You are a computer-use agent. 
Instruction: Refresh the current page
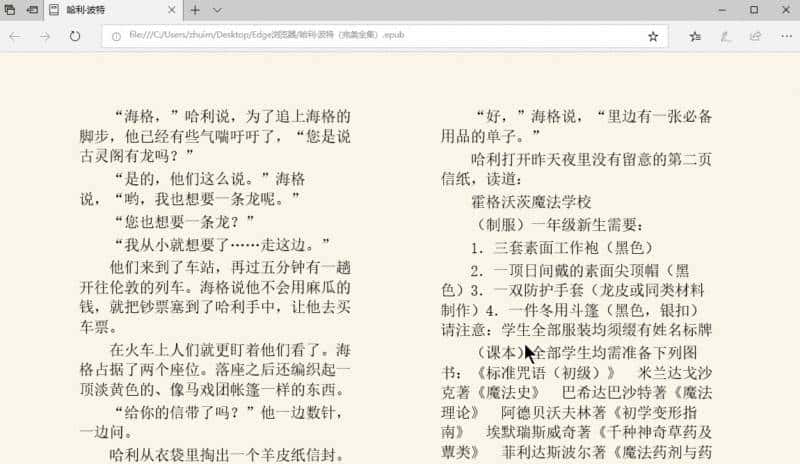click(75, 36)
